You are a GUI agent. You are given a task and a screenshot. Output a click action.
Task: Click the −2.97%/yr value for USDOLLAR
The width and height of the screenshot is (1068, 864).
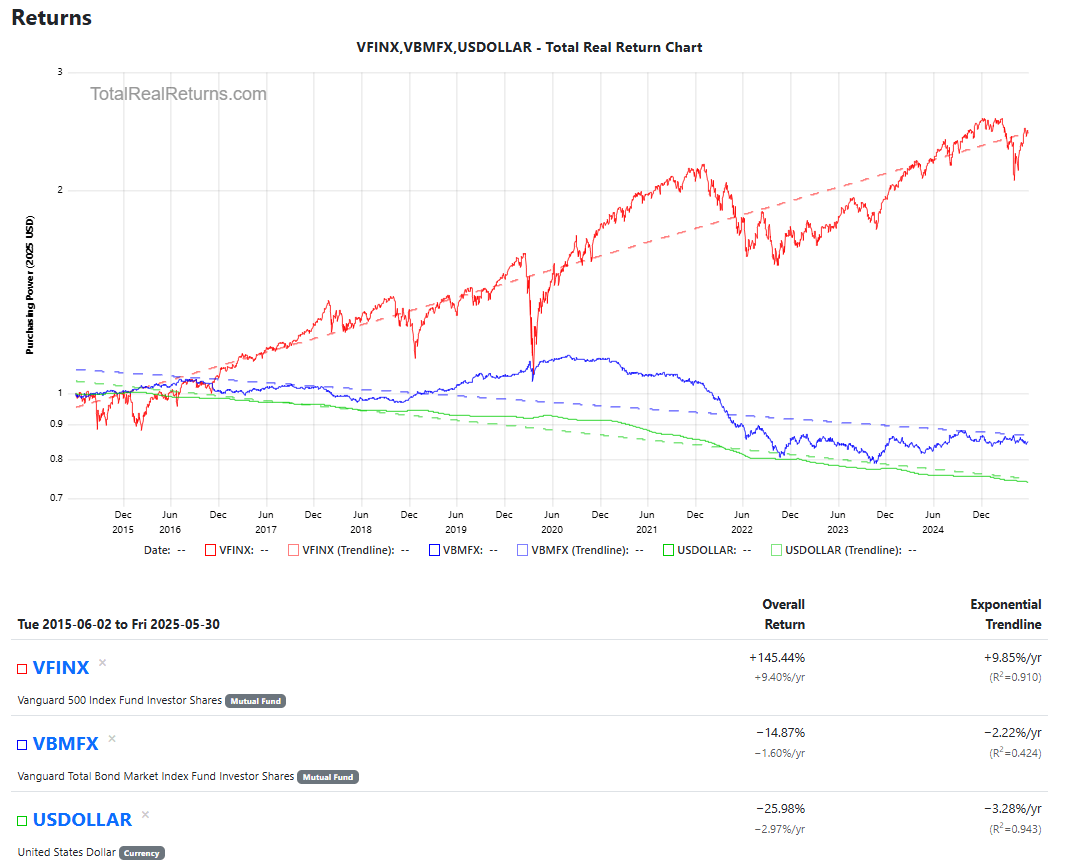tap(779, 829)
